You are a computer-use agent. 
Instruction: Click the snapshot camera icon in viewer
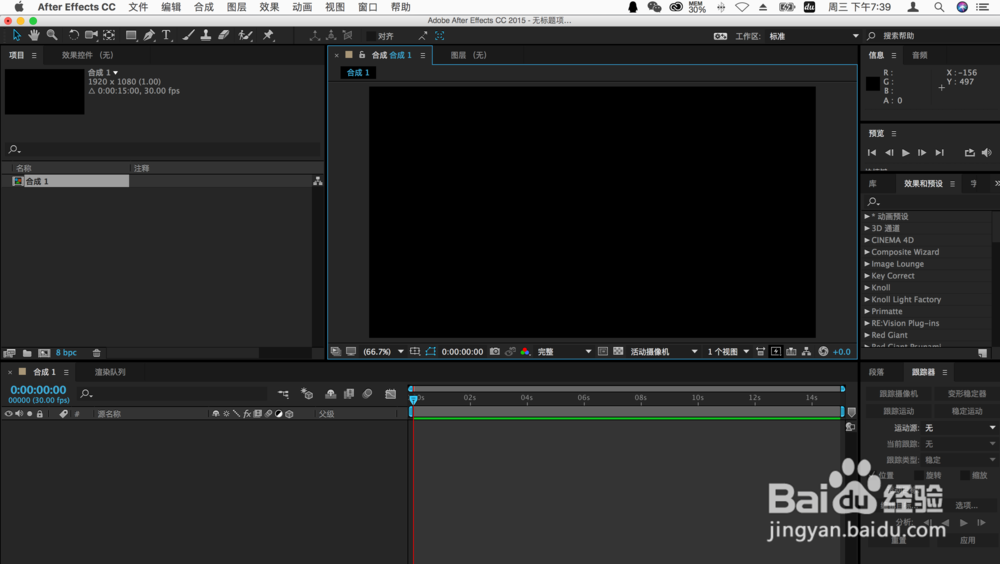(494, 352)
